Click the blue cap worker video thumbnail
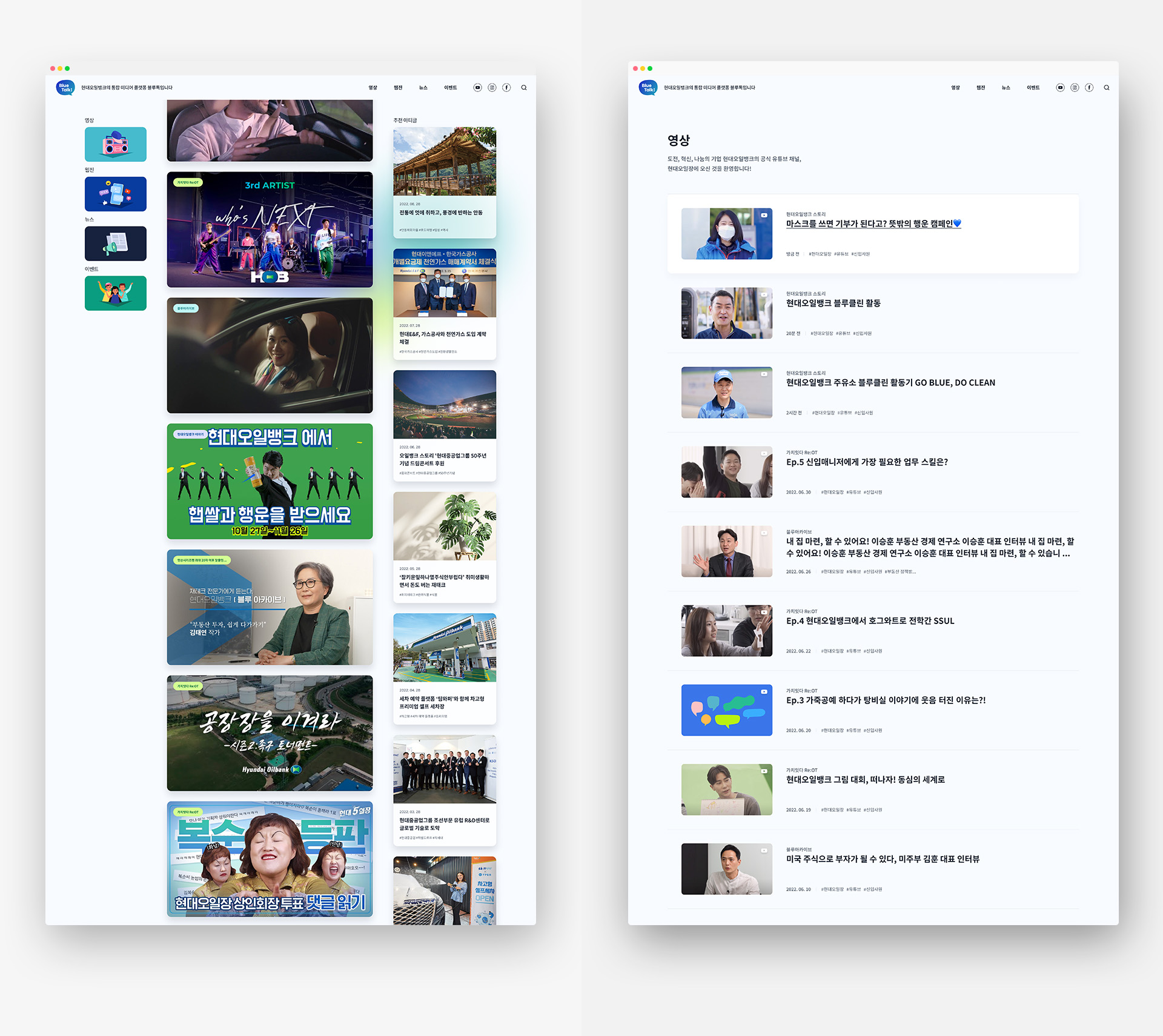Image resolution: width=1163 pixels, height=1036 pixels. 727,393
